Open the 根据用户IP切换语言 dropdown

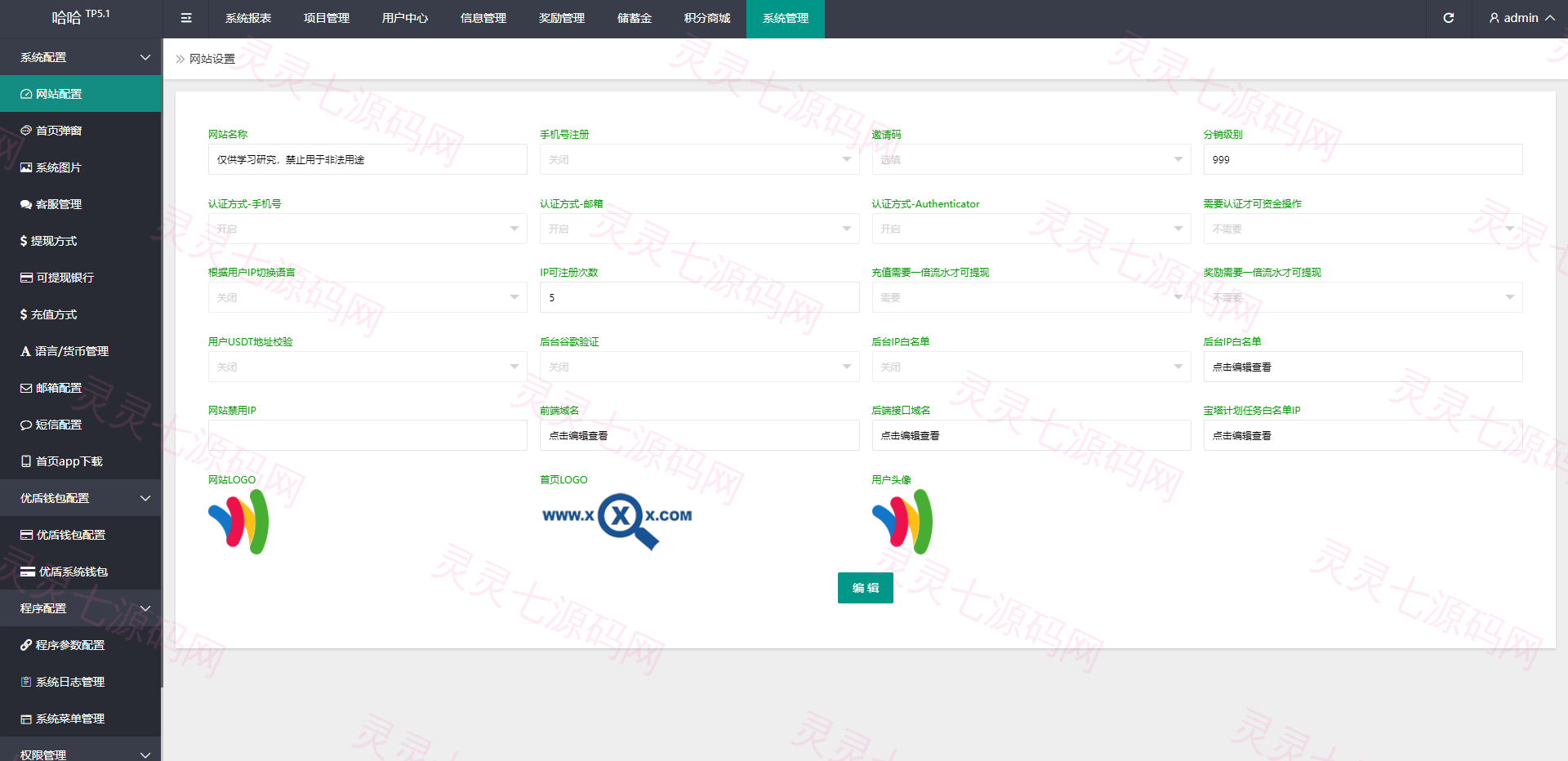coord(367,297)
